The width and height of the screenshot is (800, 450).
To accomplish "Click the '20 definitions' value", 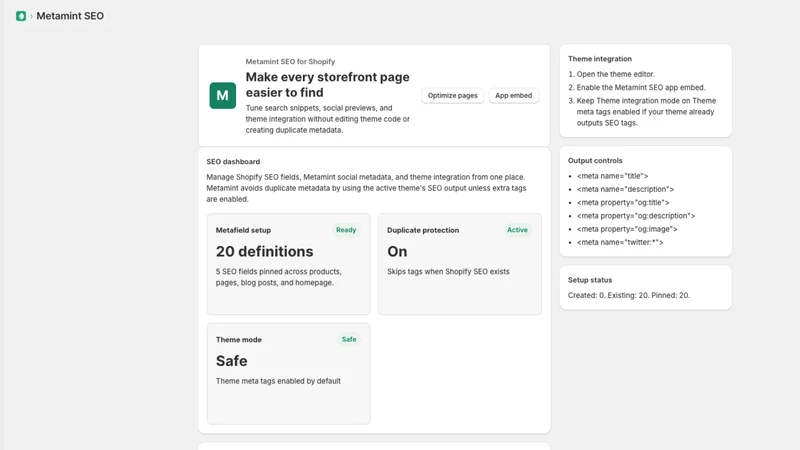I will [264, 252].
